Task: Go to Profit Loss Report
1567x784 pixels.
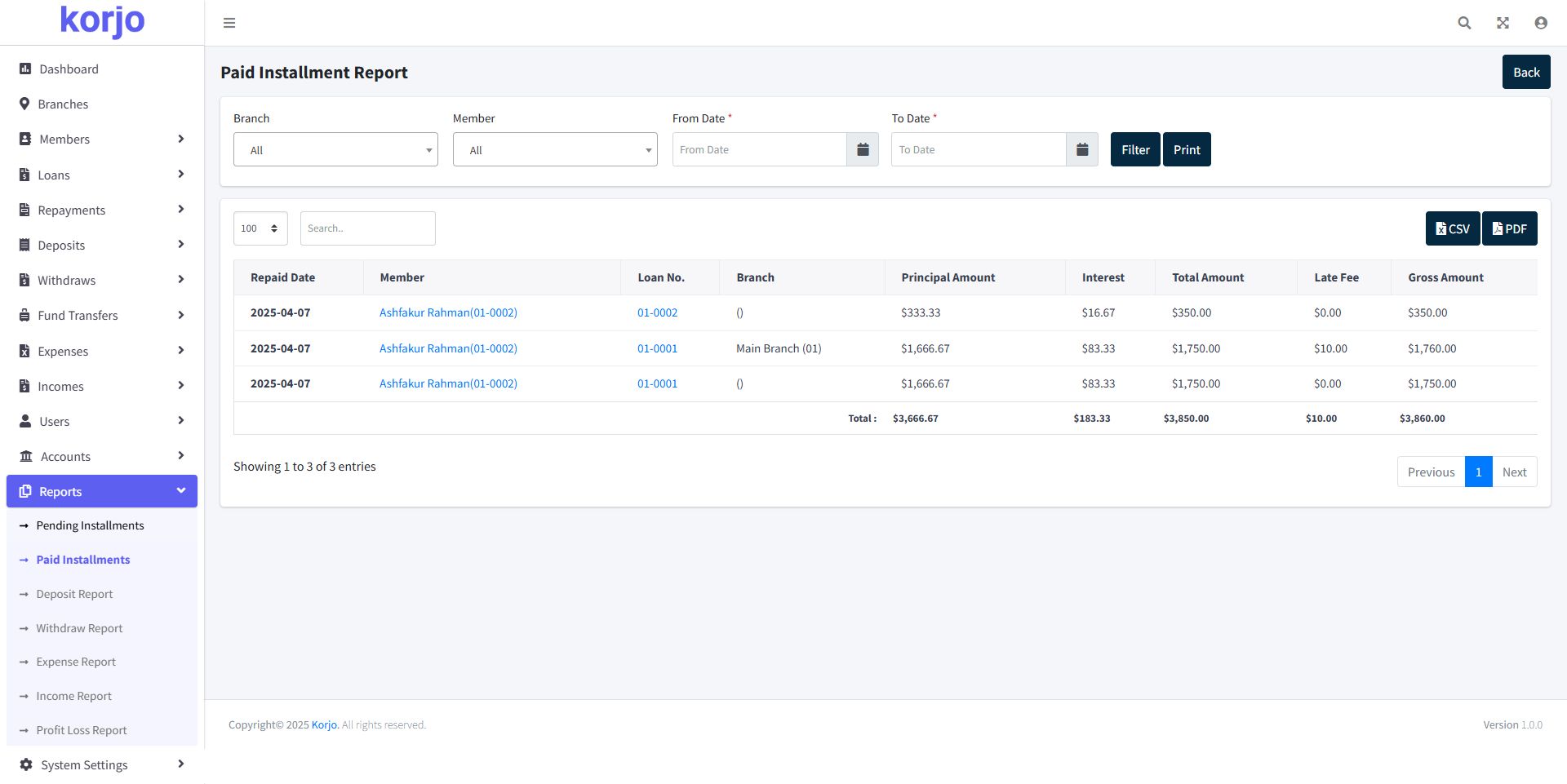Action: tap(82, 730)
